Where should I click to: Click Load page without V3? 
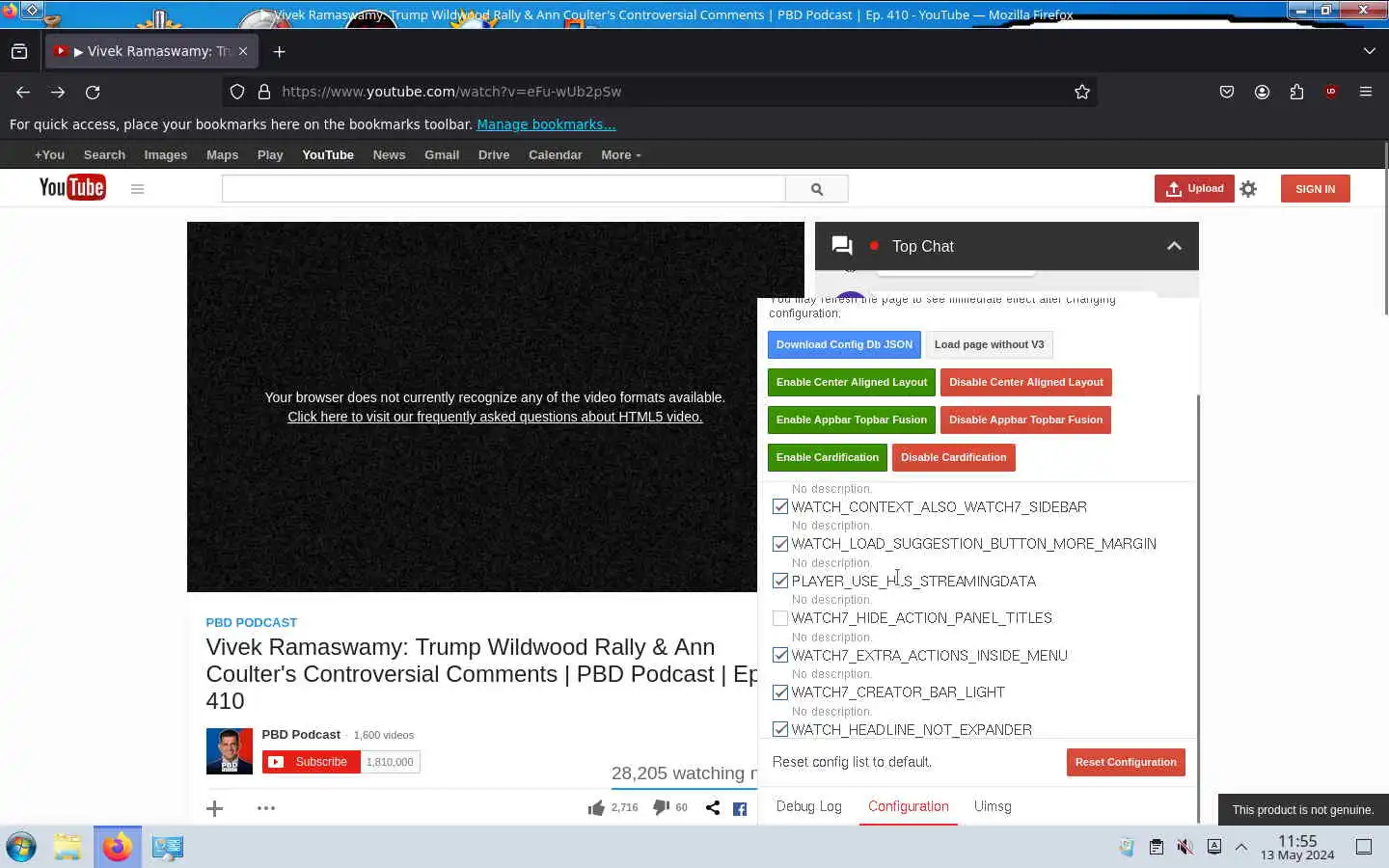point(989,344)
